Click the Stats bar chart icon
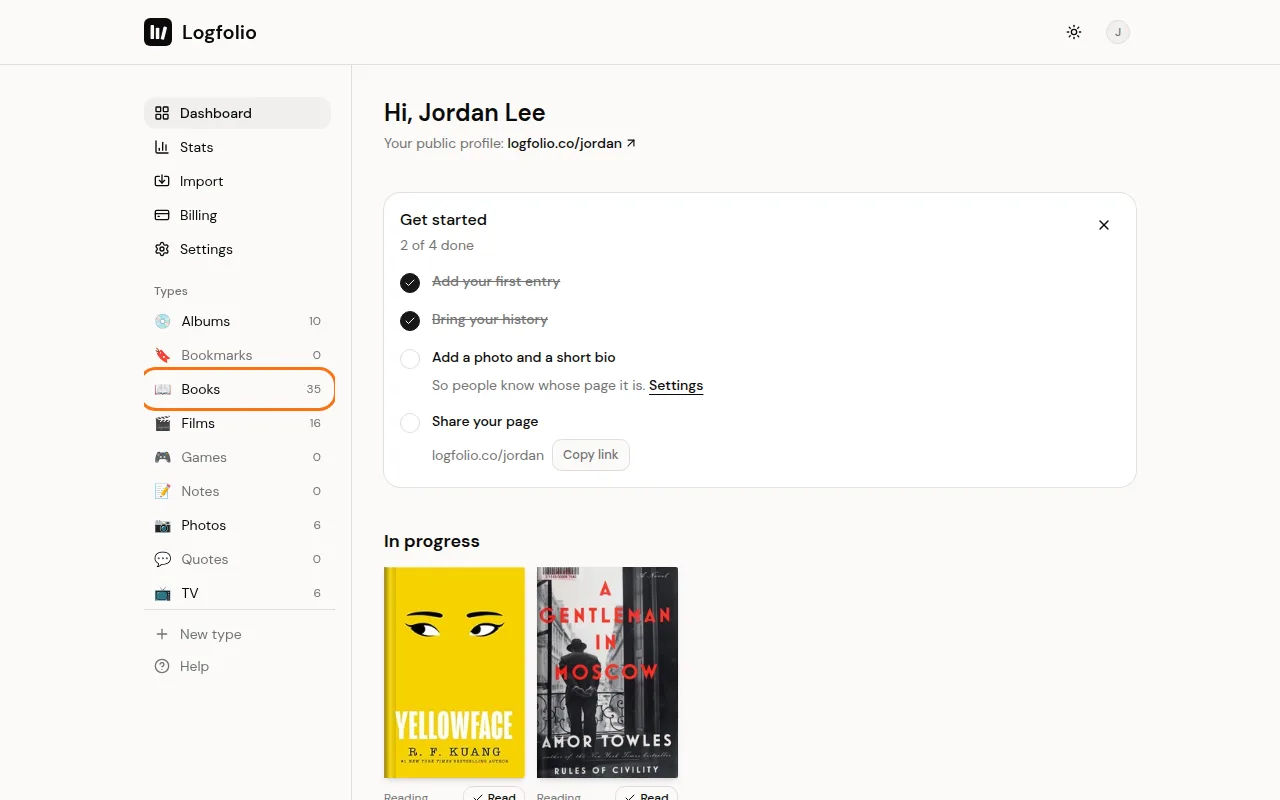1280x800 pixels. coord(162,147)
